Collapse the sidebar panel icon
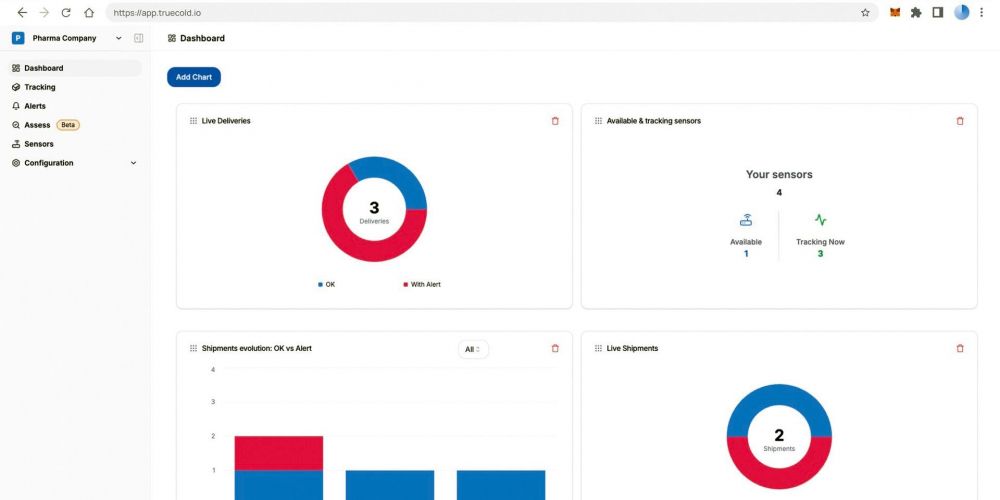This screenshot has height=500, width=1000. 138,38
